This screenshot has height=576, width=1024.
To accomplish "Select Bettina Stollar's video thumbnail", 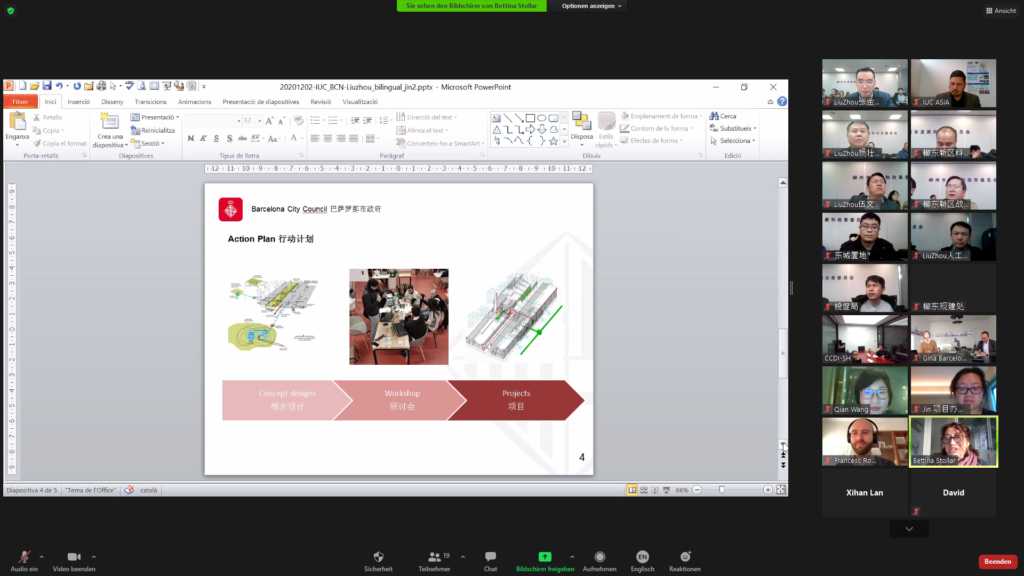I will (x=953, y=442).
